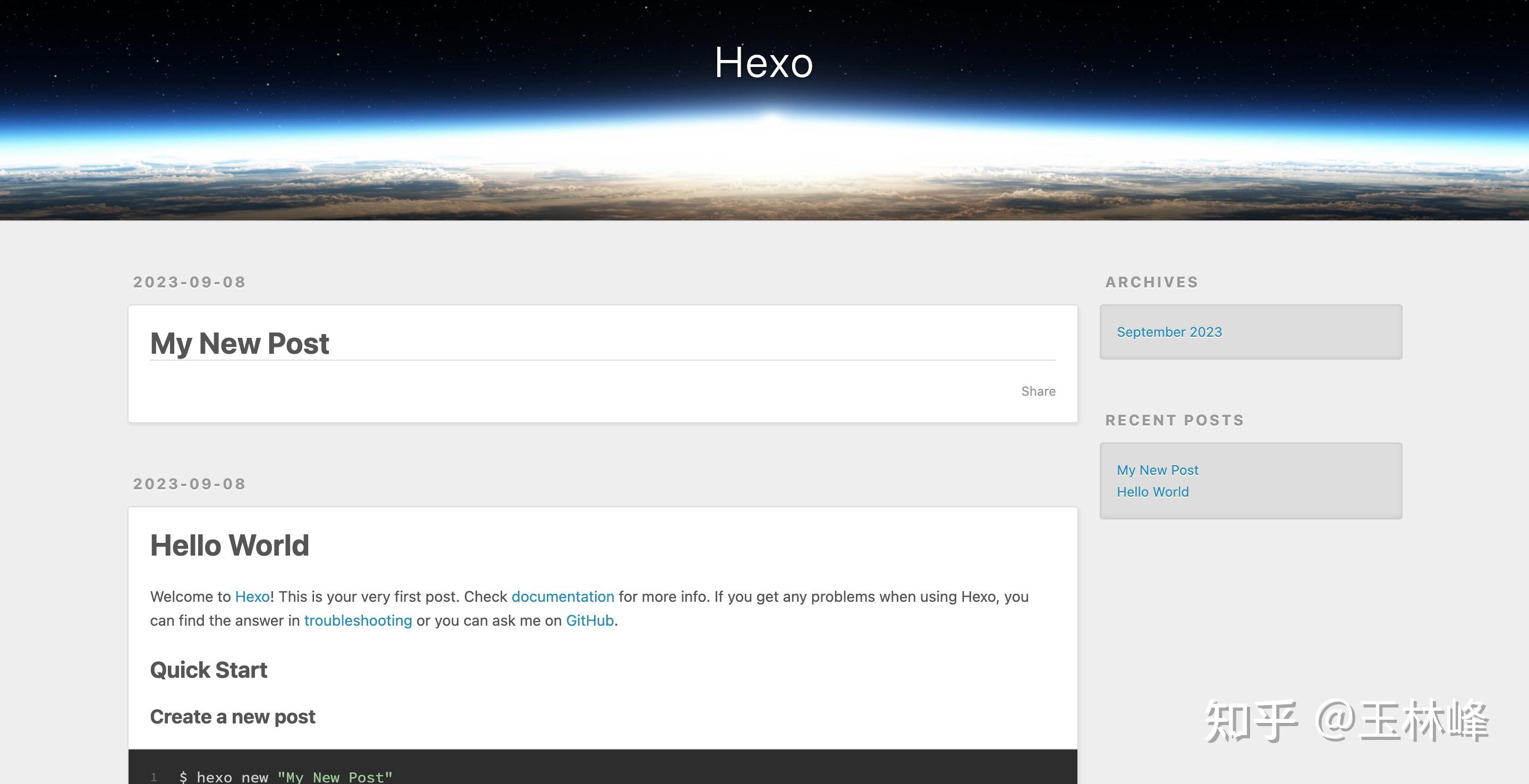Open the Hello World article title

click(229, 546)
